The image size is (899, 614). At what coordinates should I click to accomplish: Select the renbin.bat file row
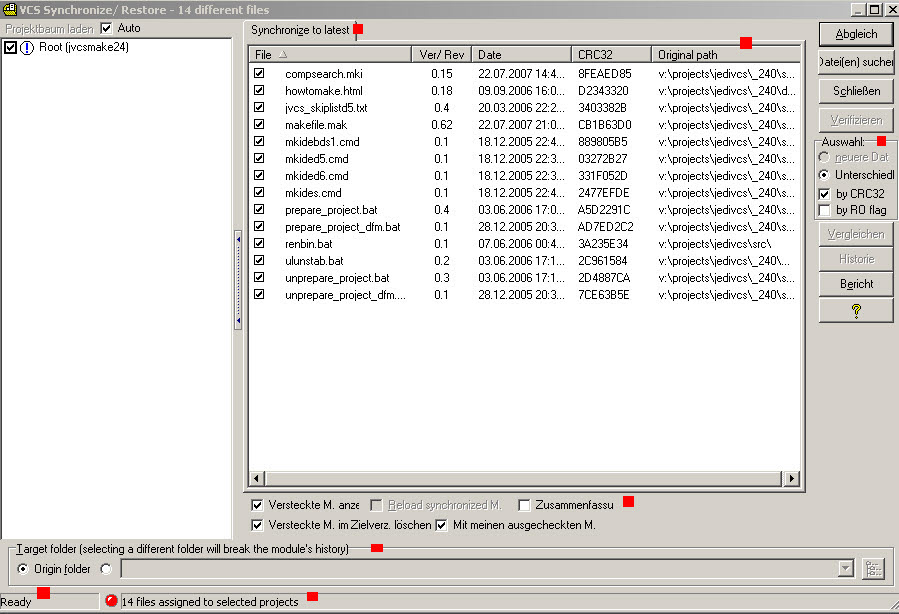[307, 243]
